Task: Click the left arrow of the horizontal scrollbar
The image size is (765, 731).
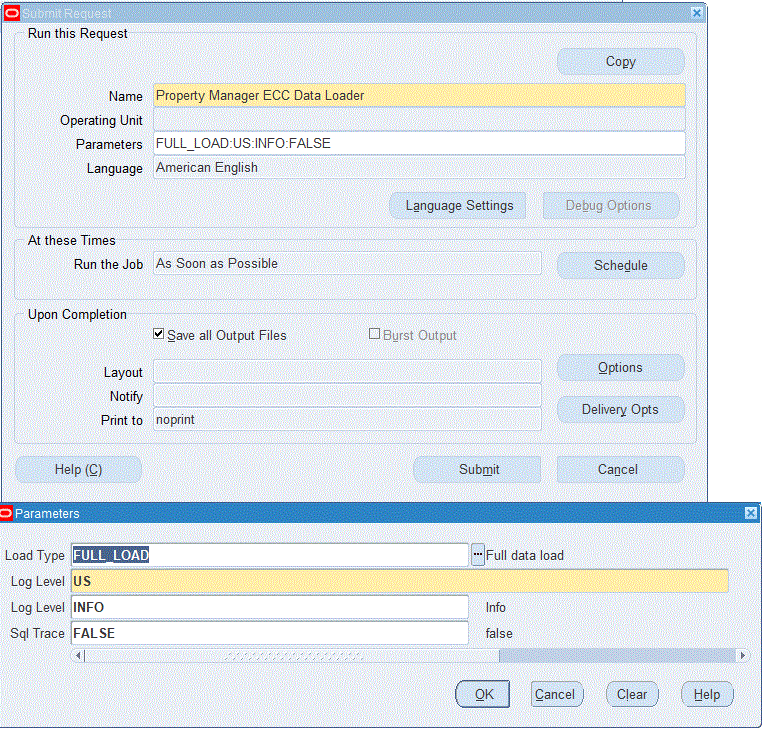Action: tap(78, 655)
